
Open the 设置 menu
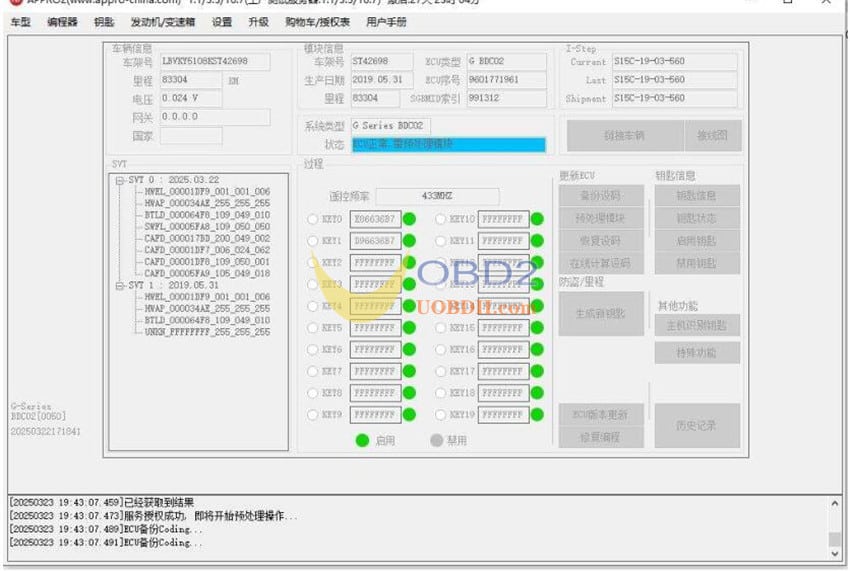click(222, 22)
